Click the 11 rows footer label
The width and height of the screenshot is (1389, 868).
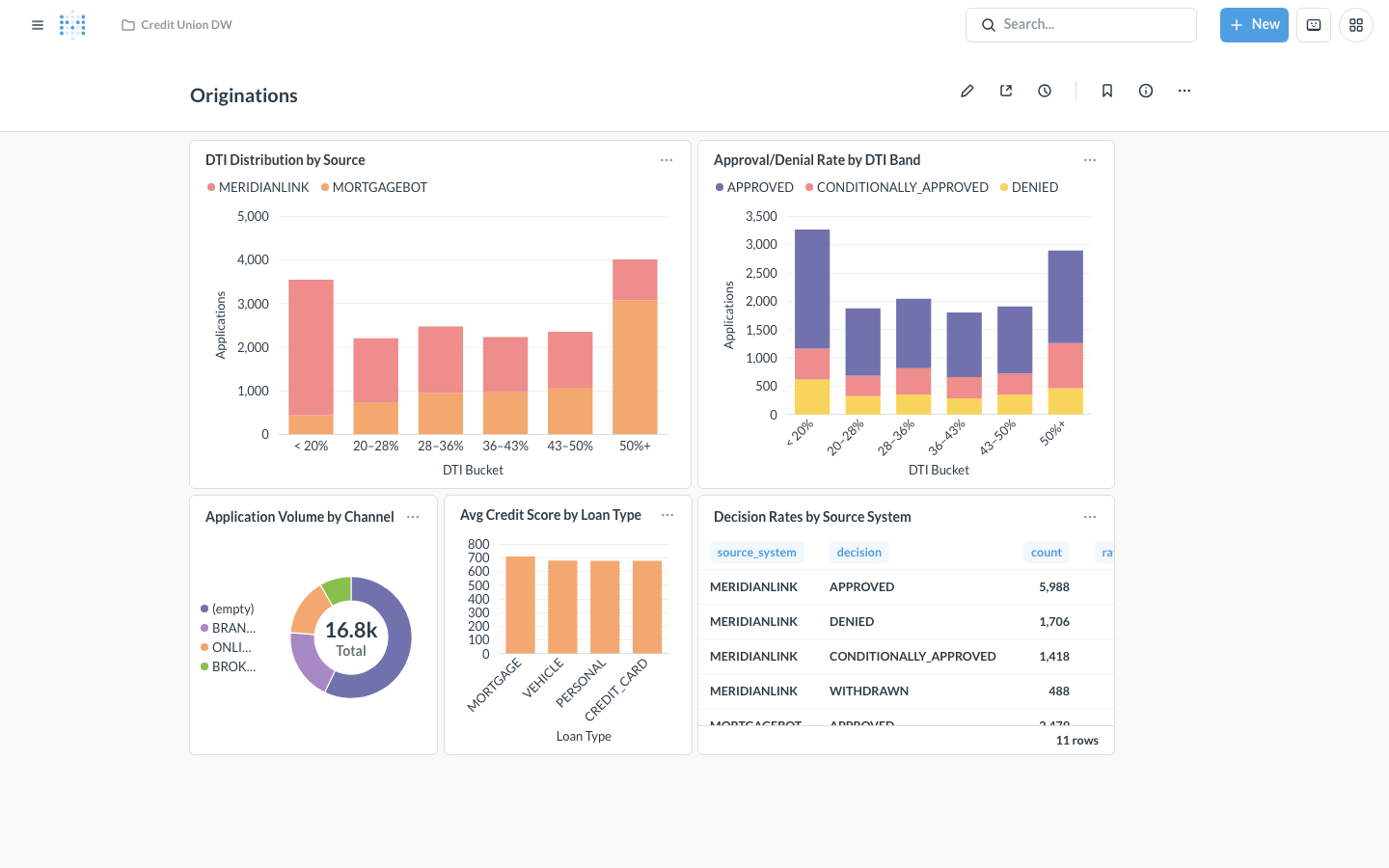(x=1076, y=741)
